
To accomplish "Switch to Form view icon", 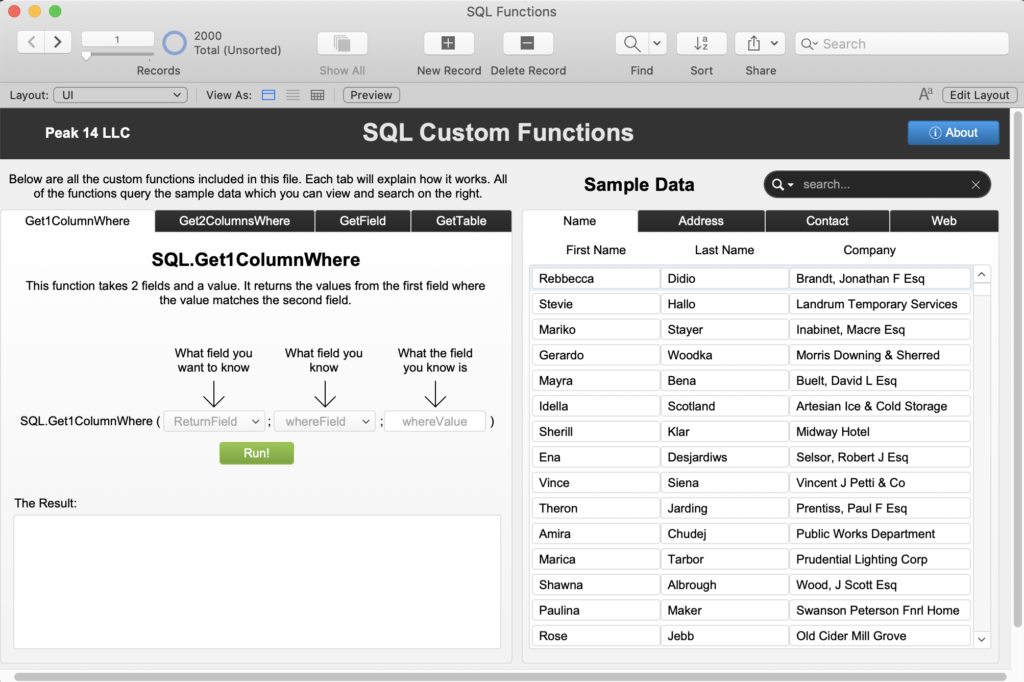I will (x=268, y=95).
